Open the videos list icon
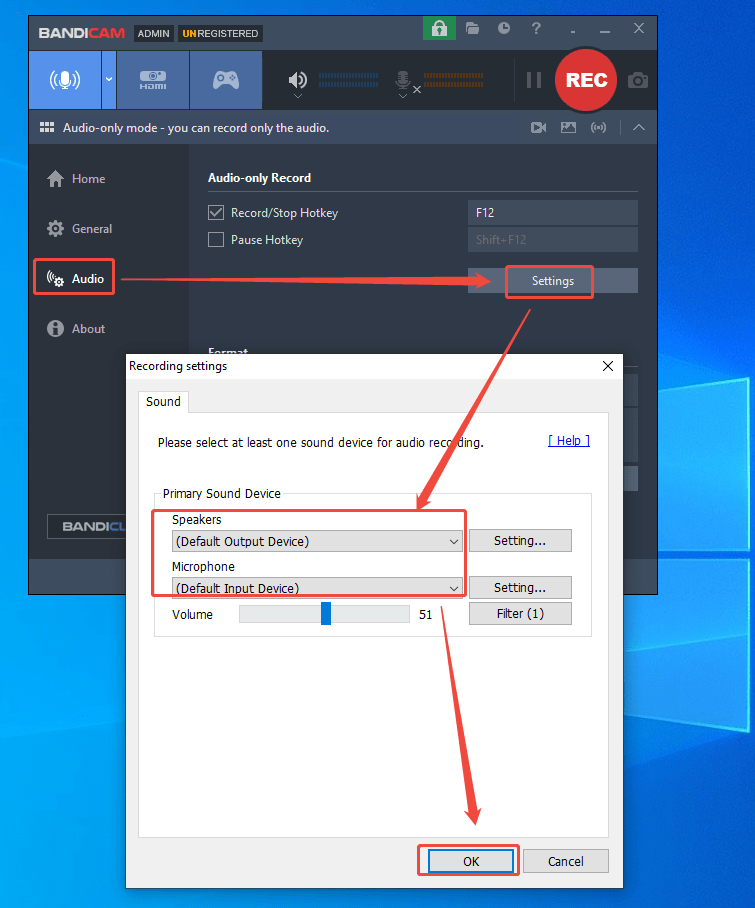Image resolution: width=755 pixels, height=908 pixels. click(x=538, y=127)
